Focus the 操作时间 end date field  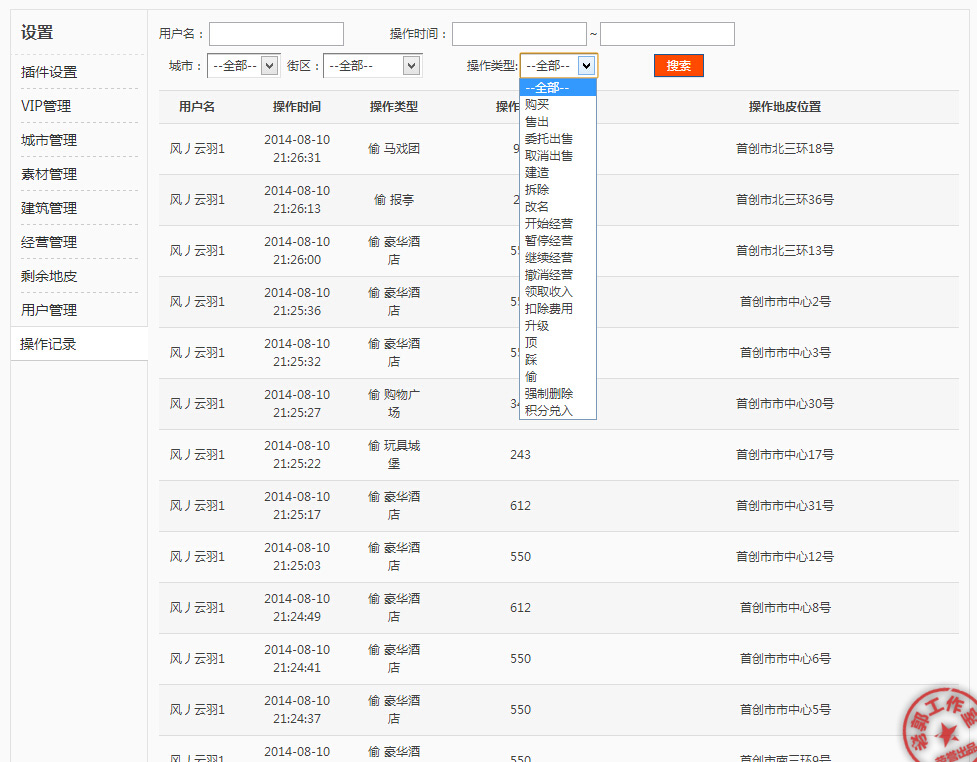click(667, 34)
